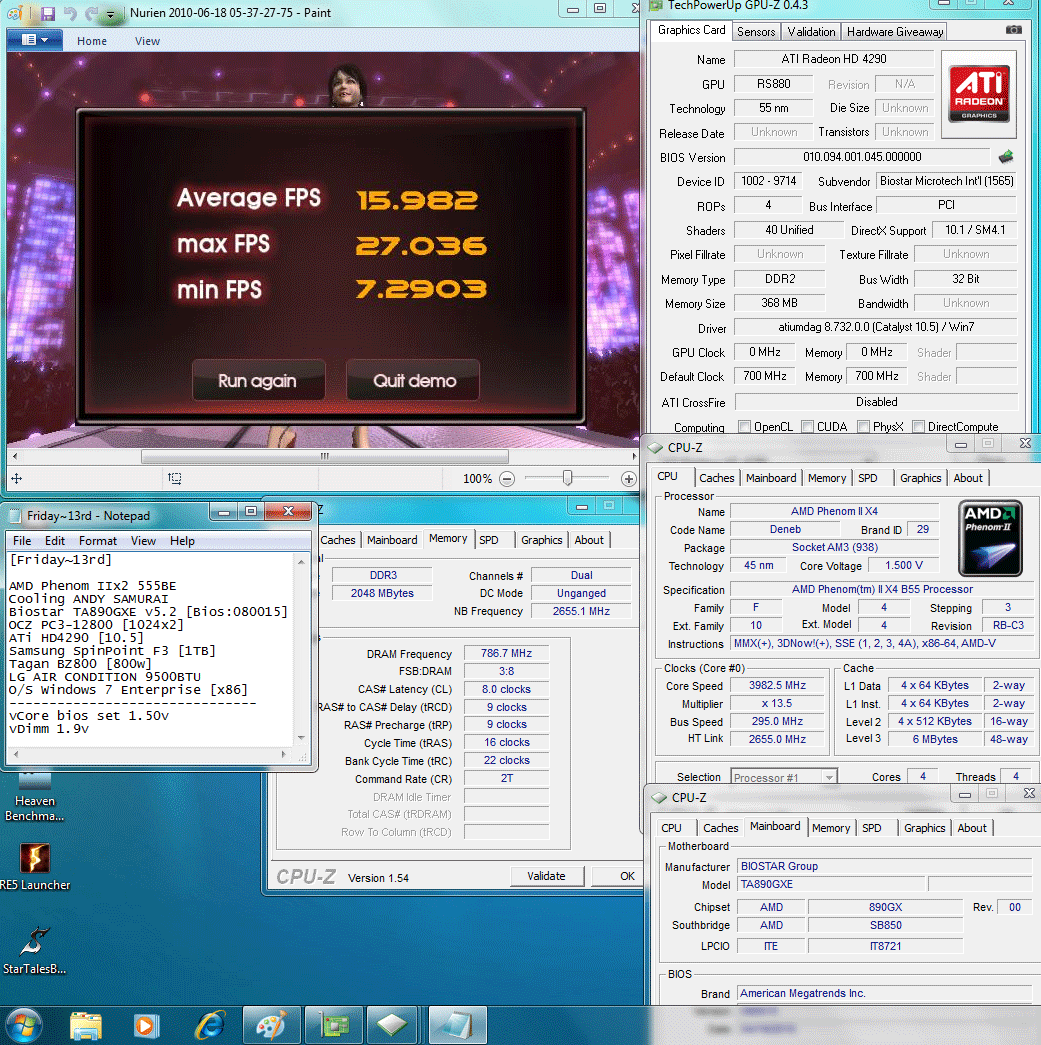Open Graphics tab in CPU-Z Mainboard window
Viewport: 1041px width, 1045px height.
(x=924, y=828)
